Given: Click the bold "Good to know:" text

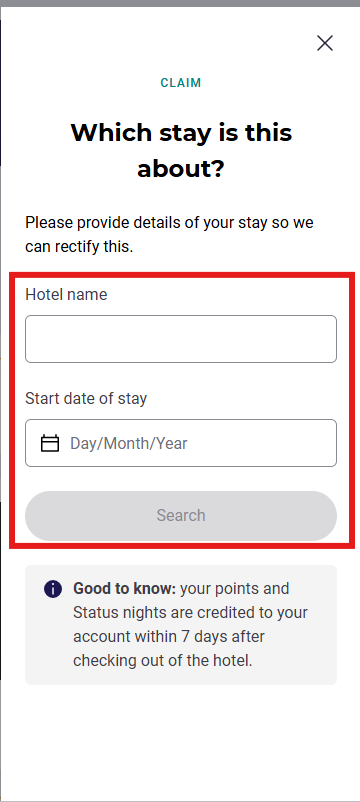Looking at the screenshot, I should tap(125, 589).
